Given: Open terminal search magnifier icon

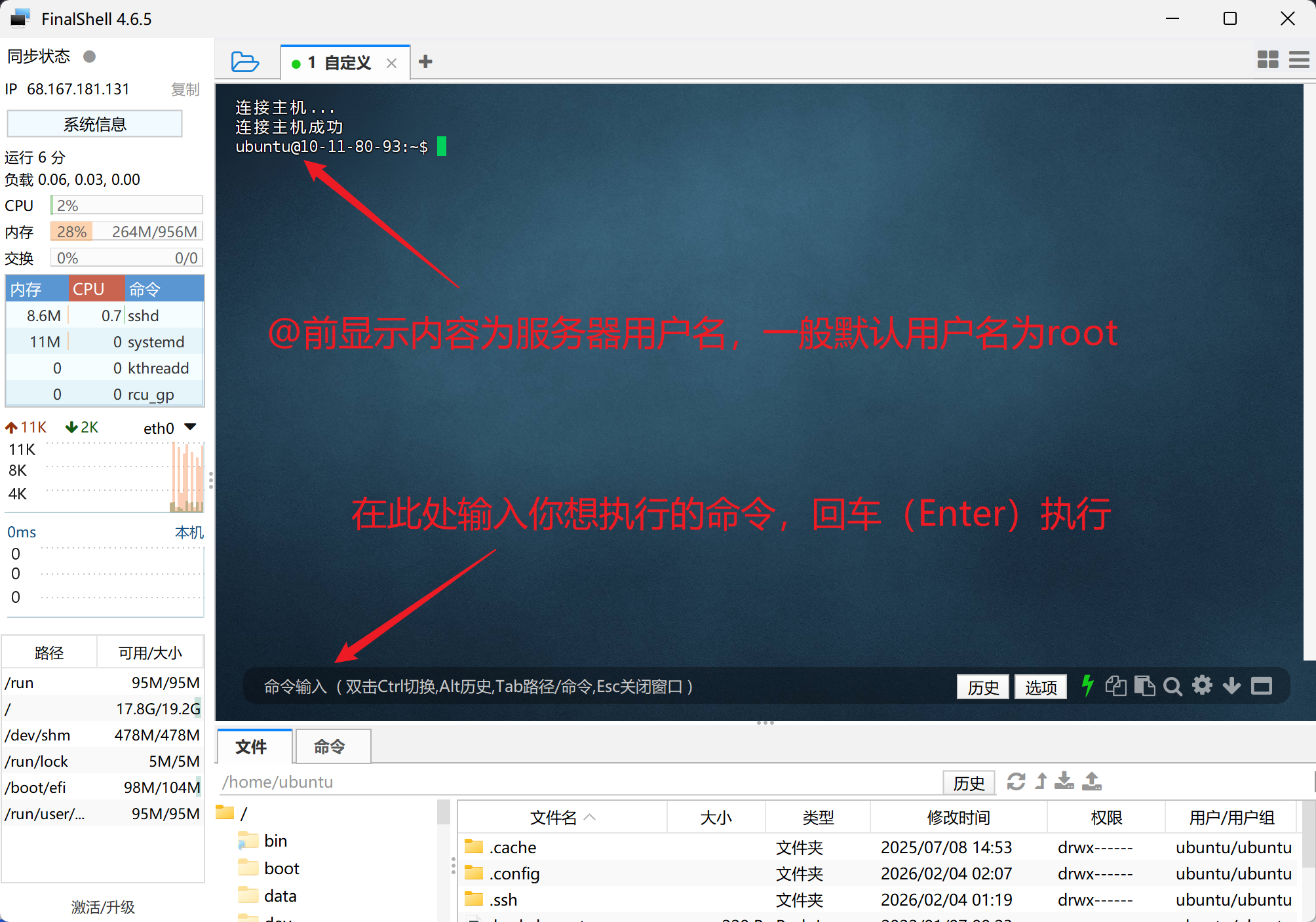Looking at the screenshot, I should pos(1172,686).
